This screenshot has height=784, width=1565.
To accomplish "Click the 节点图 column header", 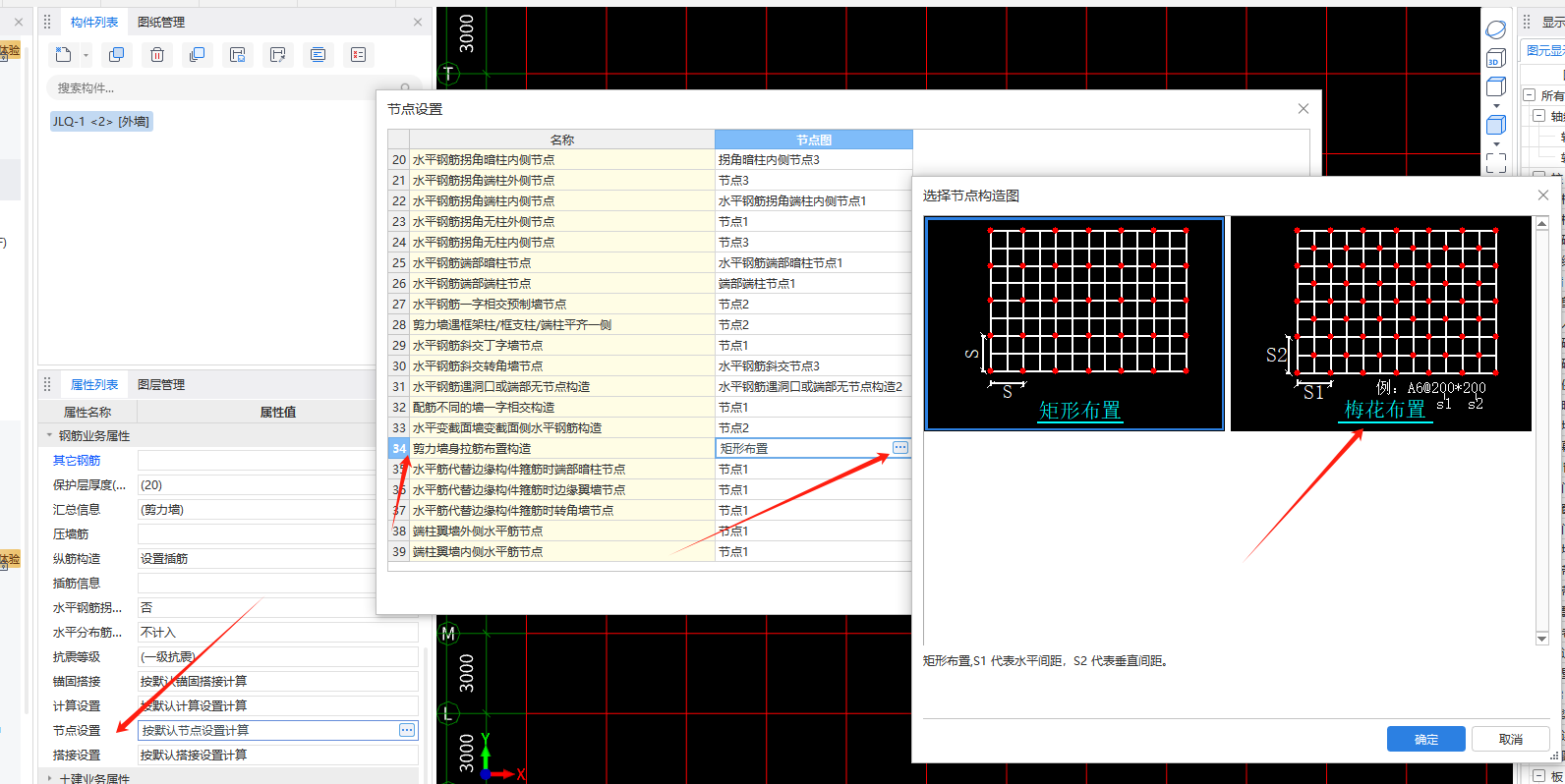I will pyautogui.click(x=814, y=140).
